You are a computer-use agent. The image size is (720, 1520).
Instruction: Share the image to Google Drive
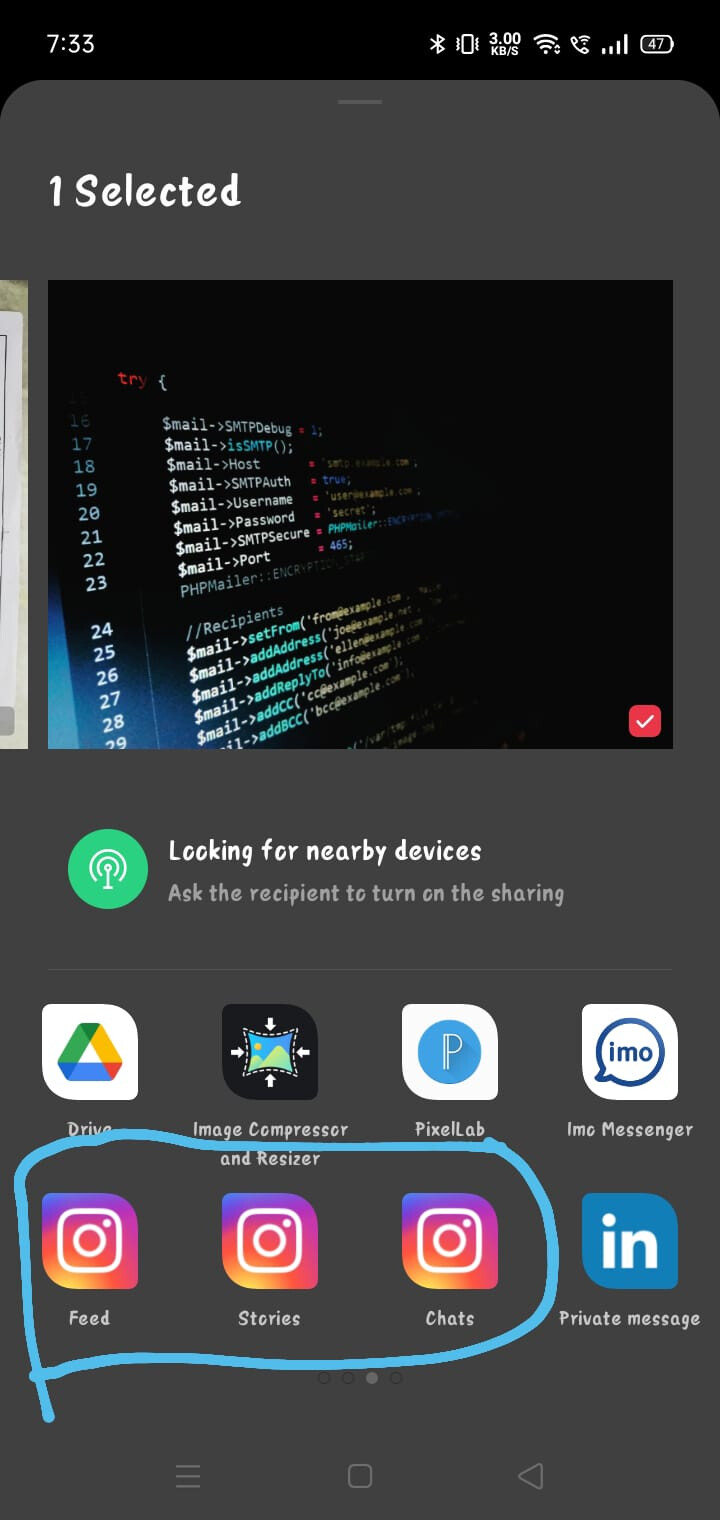(x=90, y=1052)
